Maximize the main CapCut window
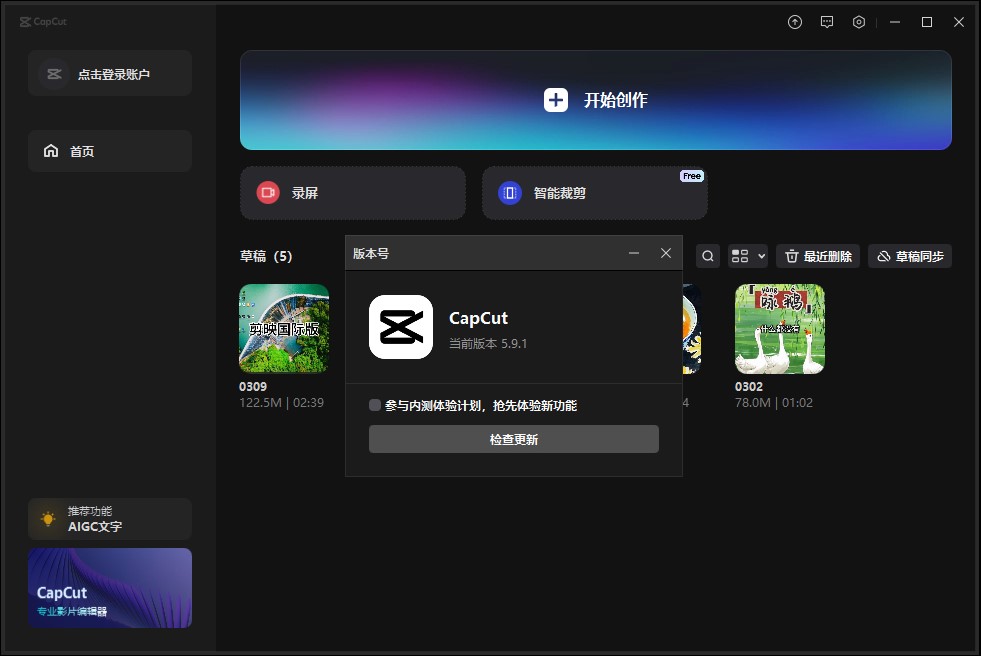 pos(927,22)
